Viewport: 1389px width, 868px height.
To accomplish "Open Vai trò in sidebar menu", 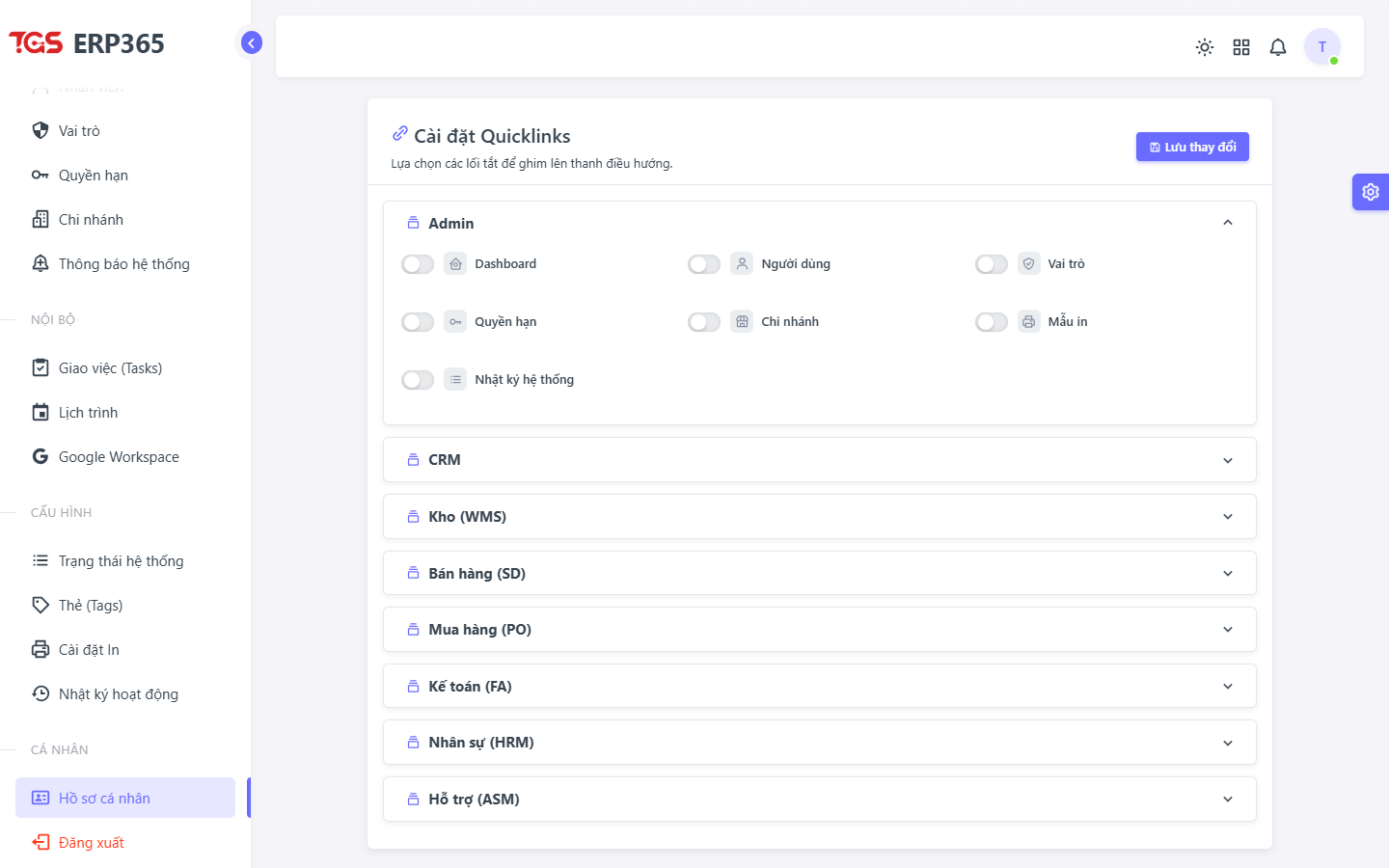I will click(x=125, y=130).
